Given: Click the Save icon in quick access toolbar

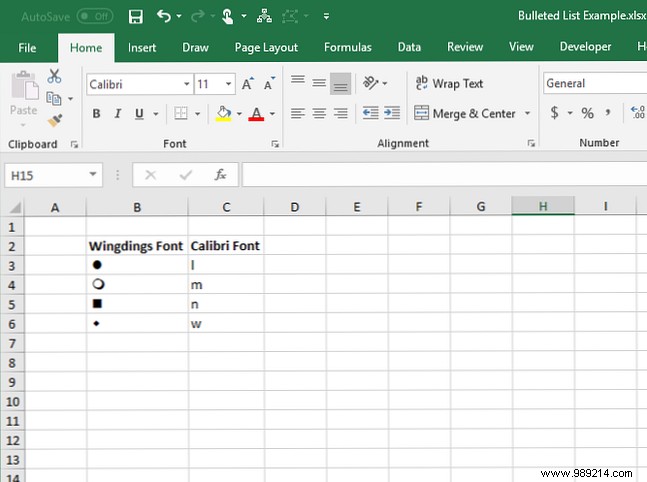Looking at the screenshot, I should coord(135,17).
